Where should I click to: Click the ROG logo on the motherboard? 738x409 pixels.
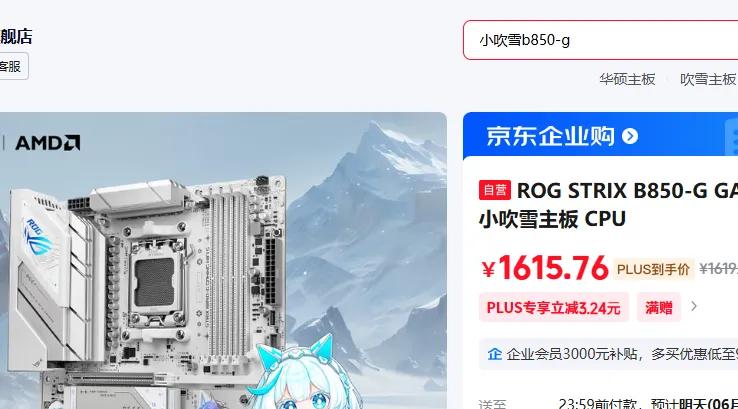(37, 237)
